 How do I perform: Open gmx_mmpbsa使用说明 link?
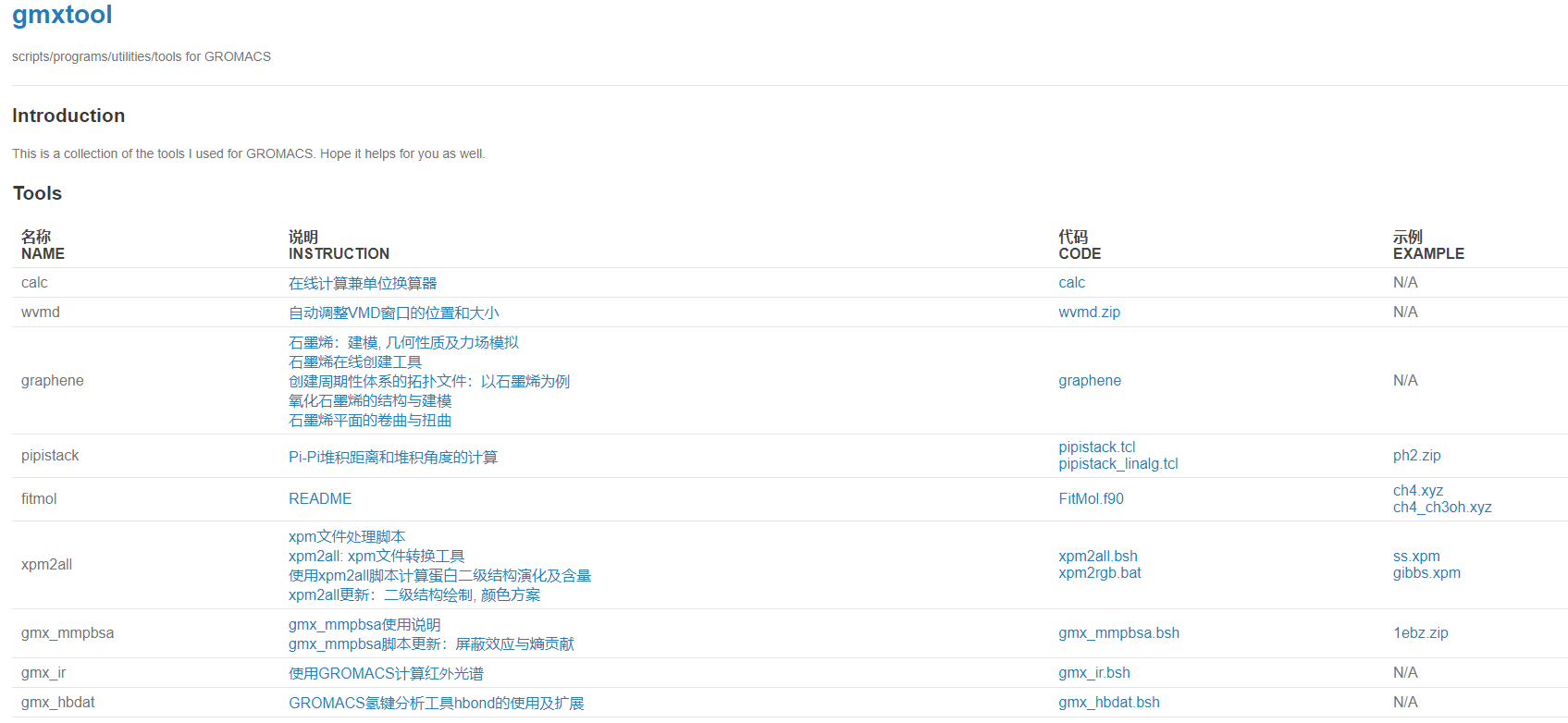tap(364, 624)
